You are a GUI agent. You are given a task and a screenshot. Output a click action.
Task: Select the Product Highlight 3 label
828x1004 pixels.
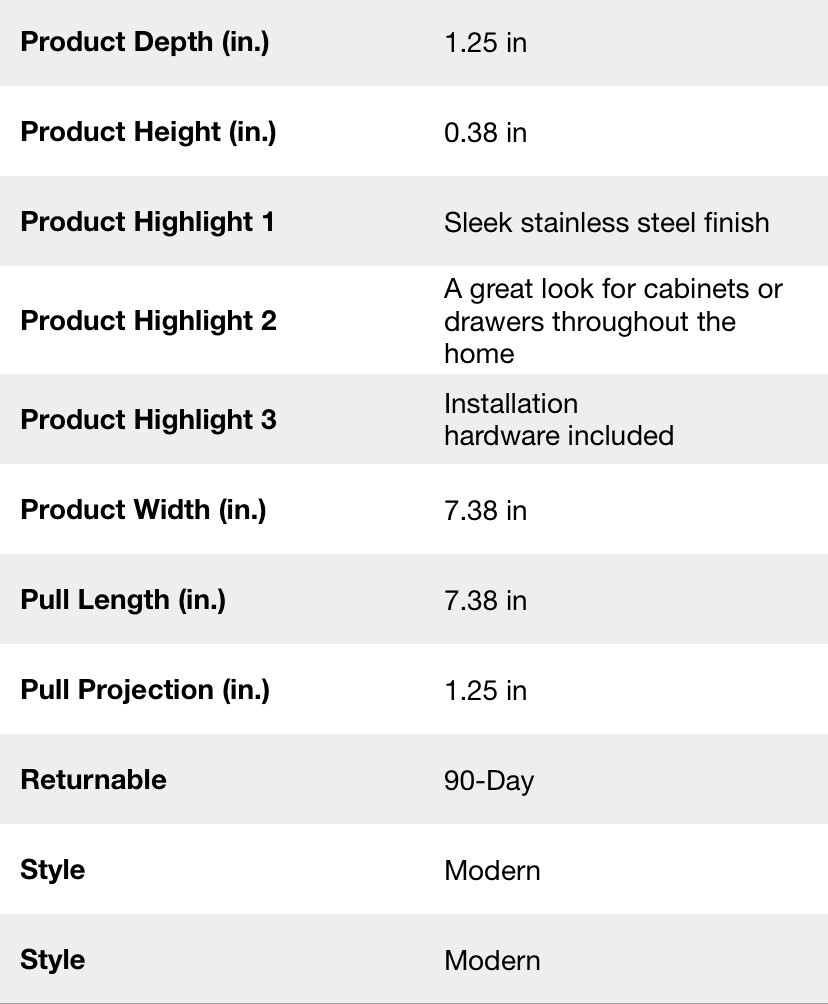click(x=149, y=419)
